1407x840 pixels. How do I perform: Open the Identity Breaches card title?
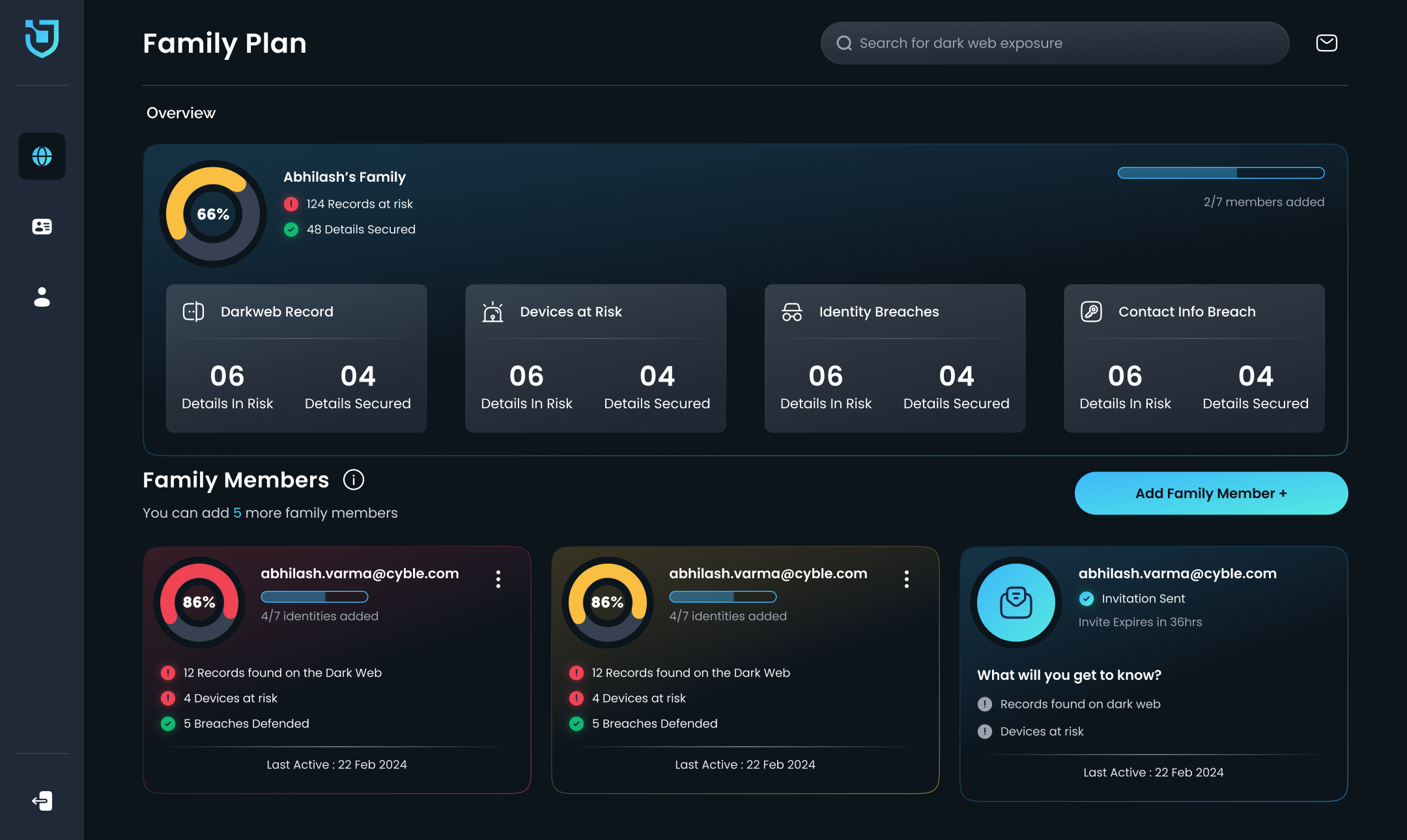(879, 312)
